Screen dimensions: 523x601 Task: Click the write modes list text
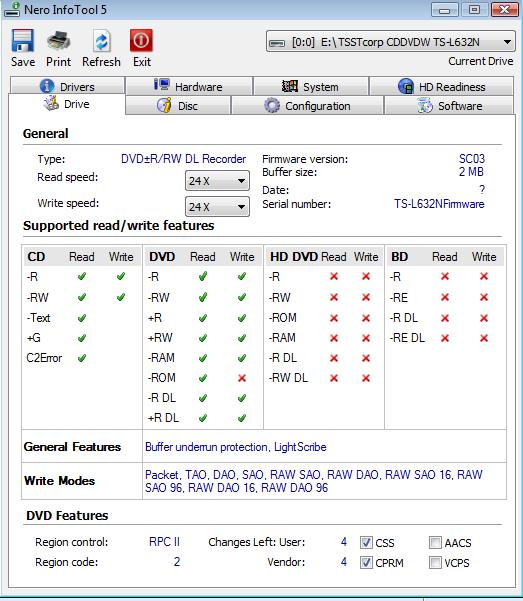coord(314,481)
